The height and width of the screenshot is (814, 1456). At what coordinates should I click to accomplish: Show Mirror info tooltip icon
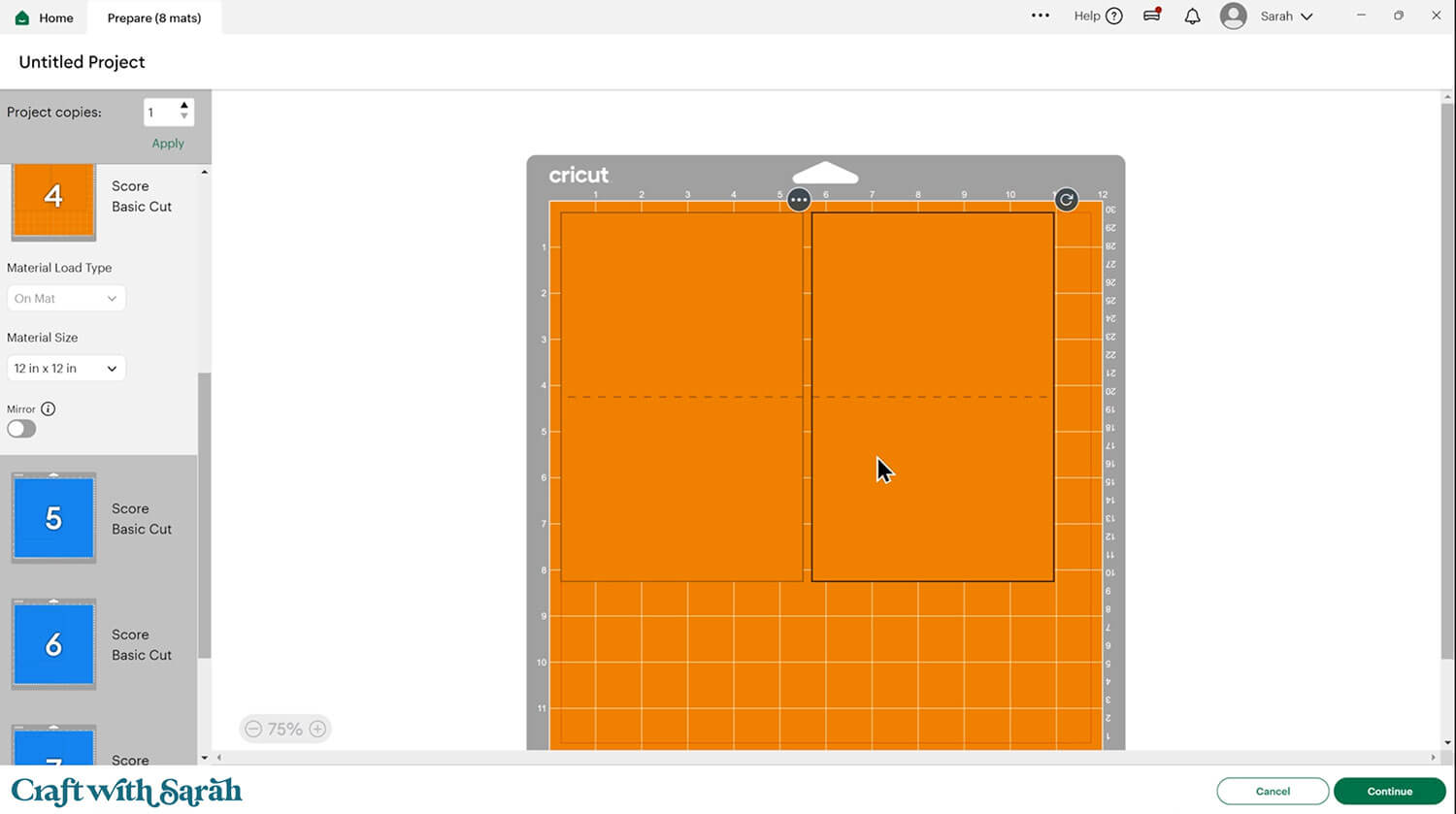49,409
